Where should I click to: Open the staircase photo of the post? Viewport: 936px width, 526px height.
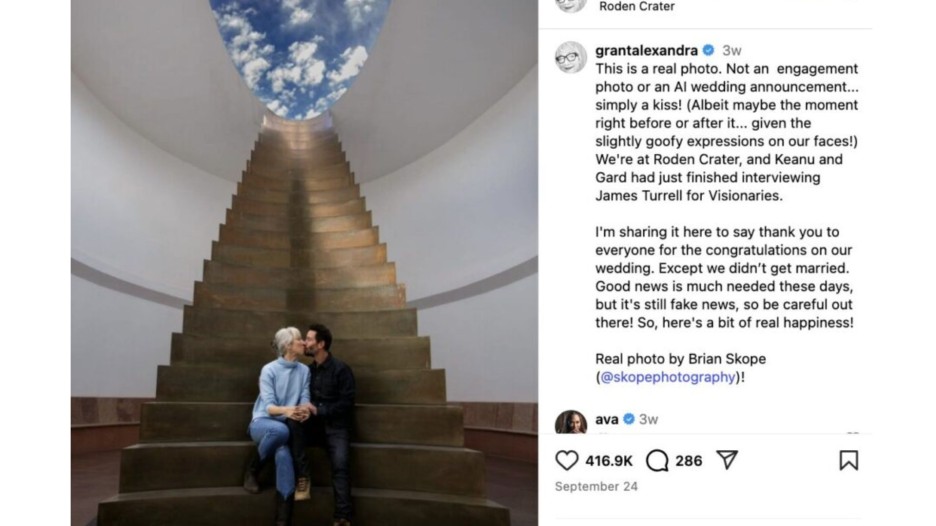[304, 263]
